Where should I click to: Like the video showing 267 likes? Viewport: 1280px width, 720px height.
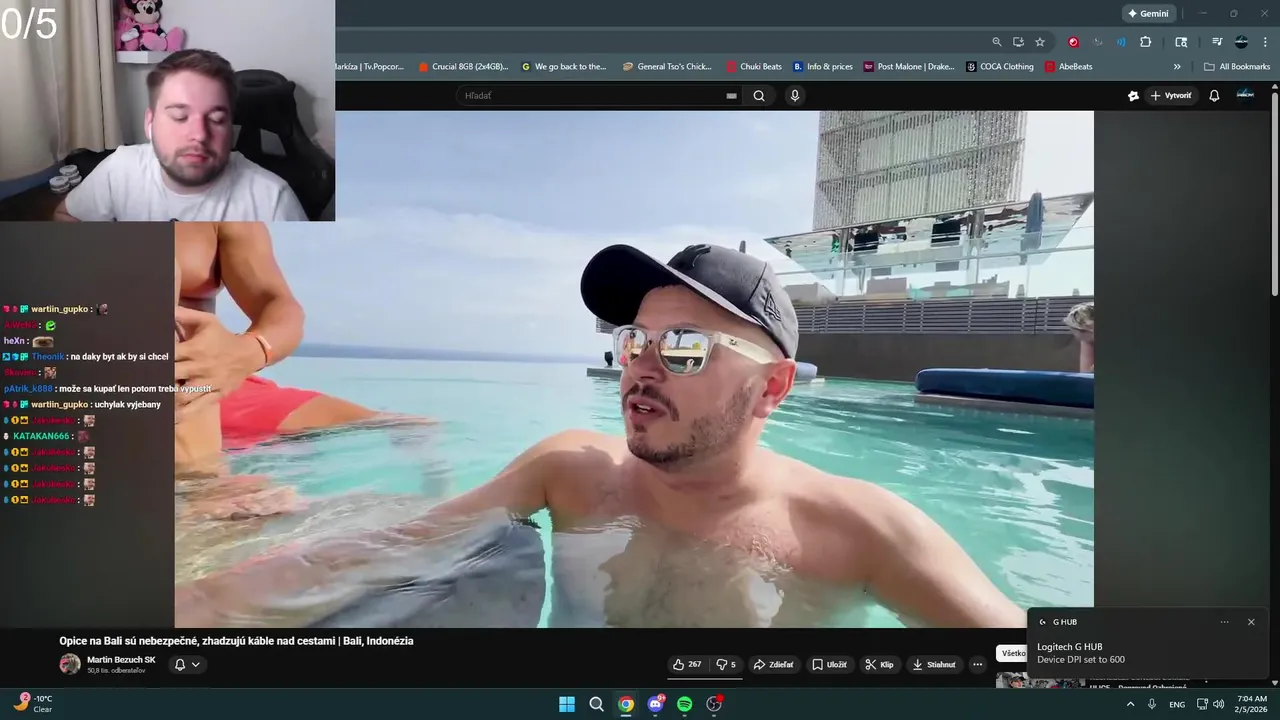[x=687, y=664]
